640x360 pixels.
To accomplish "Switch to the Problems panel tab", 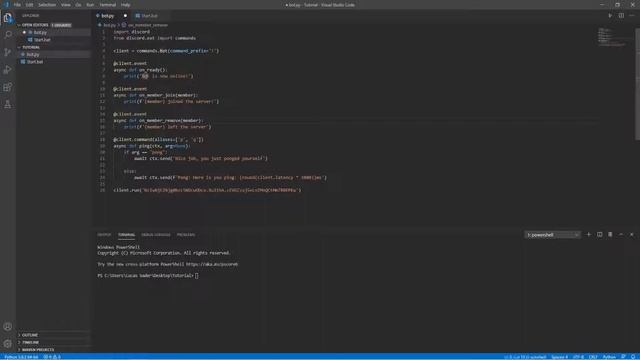I will [186, 235].
